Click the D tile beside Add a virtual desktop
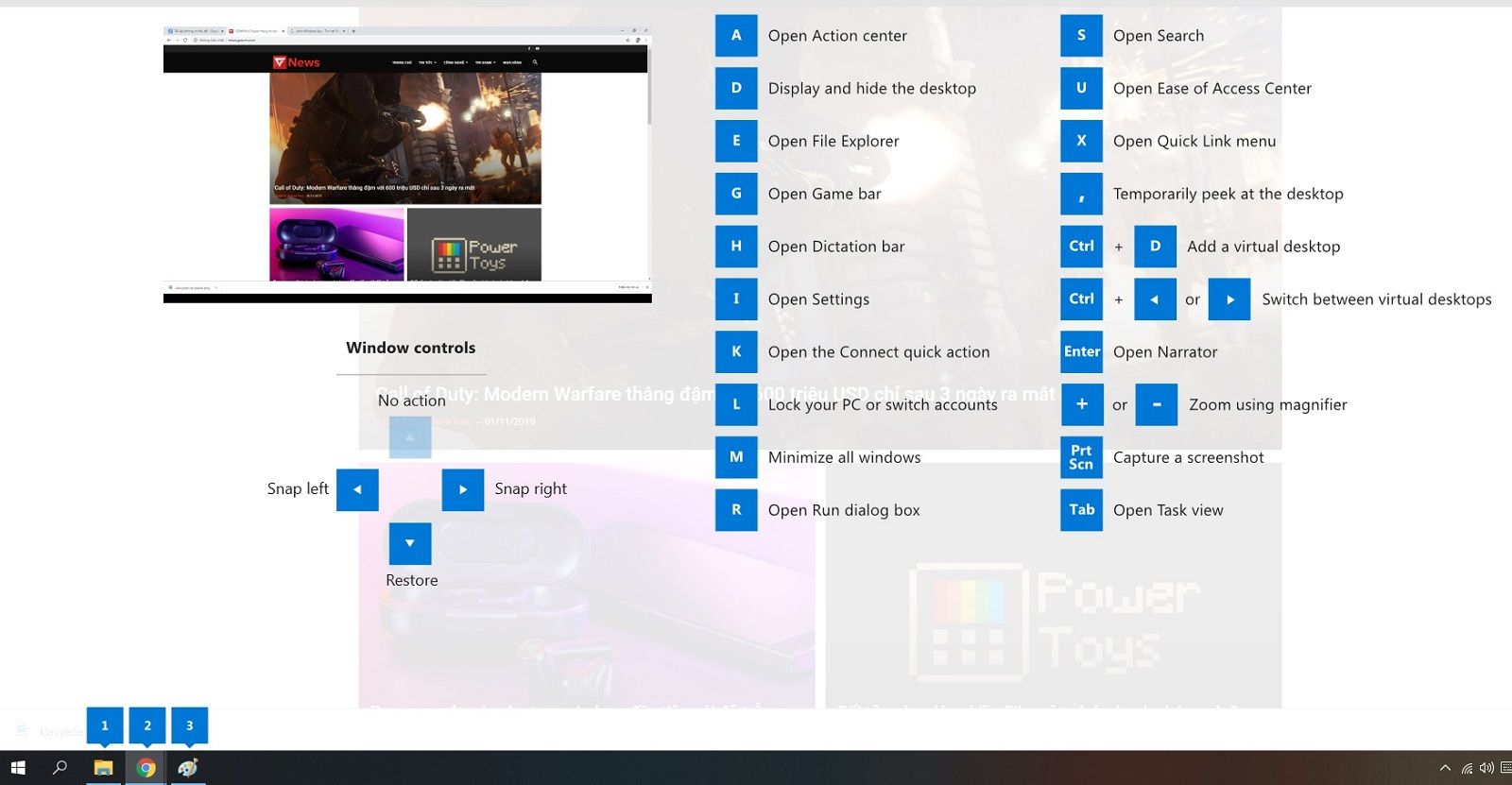The width and height of the screenshot is (1512, 785). click(x=1155, y=247)
